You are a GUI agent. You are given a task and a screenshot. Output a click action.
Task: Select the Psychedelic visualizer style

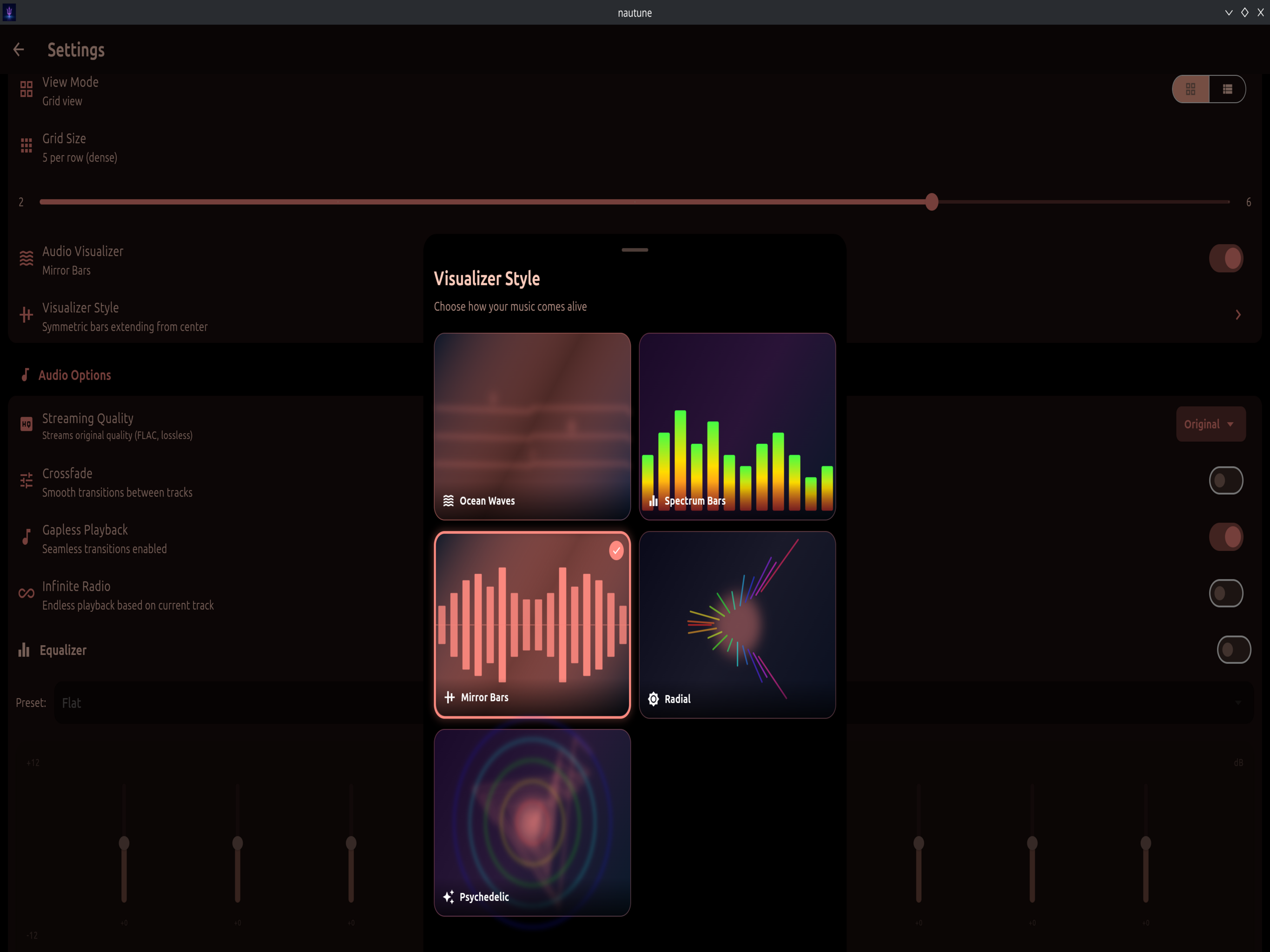(532, 823)
